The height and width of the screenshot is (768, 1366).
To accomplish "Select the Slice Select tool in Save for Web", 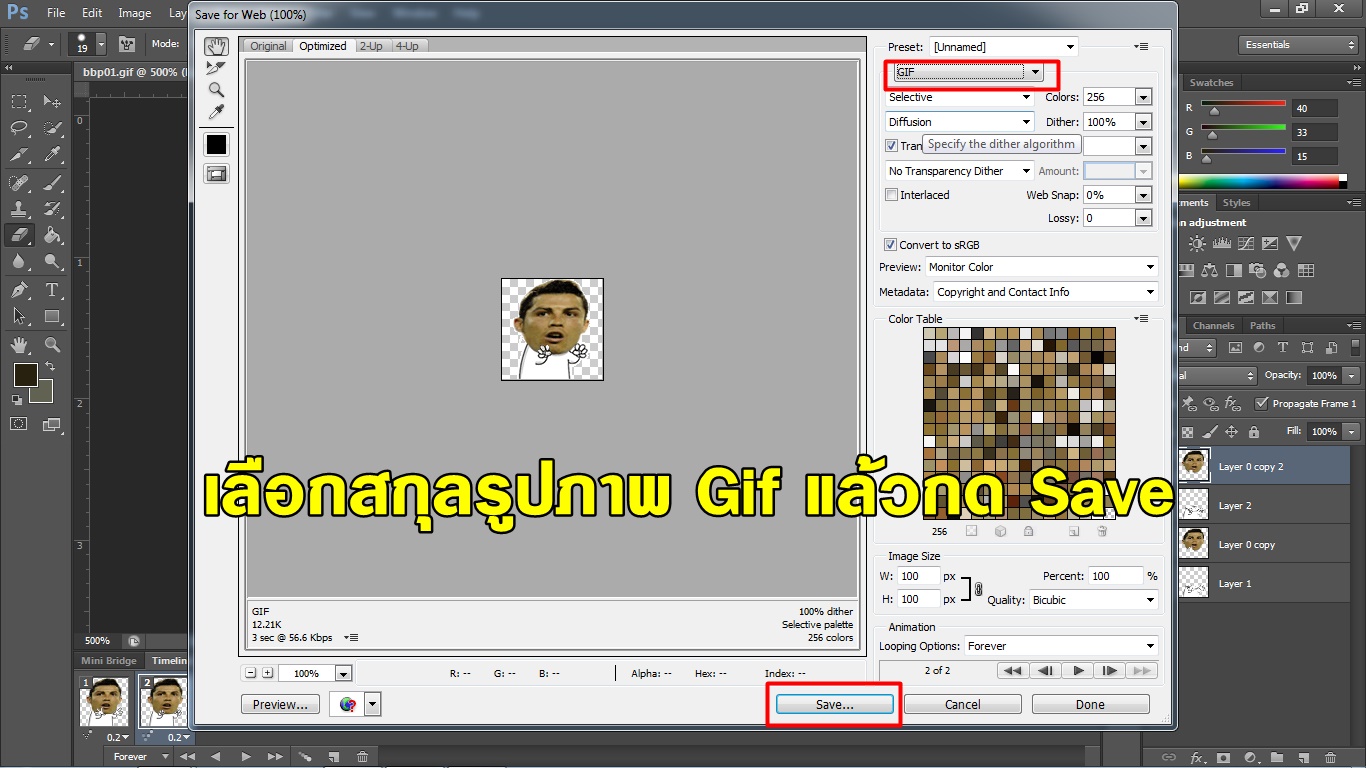I will pos(216,68).
